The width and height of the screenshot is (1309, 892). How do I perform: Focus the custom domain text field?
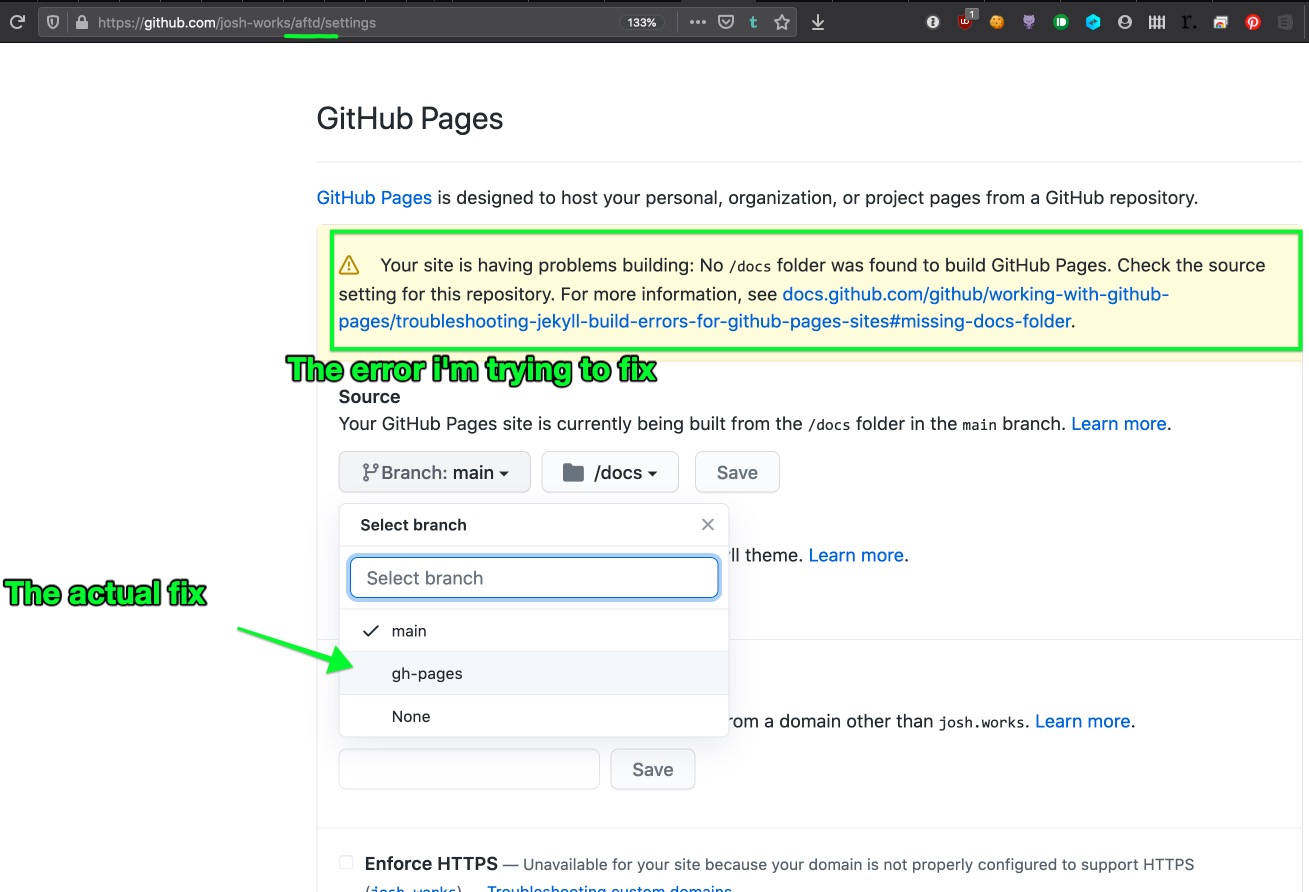point(469,769)
